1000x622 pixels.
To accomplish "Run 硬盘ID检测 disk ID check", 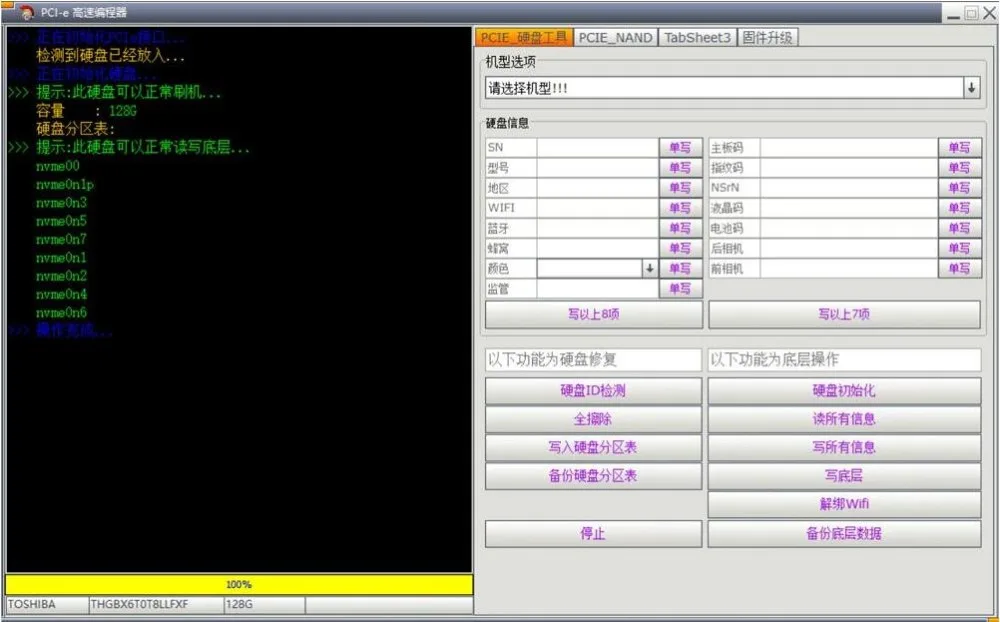I will click(593, 391).
